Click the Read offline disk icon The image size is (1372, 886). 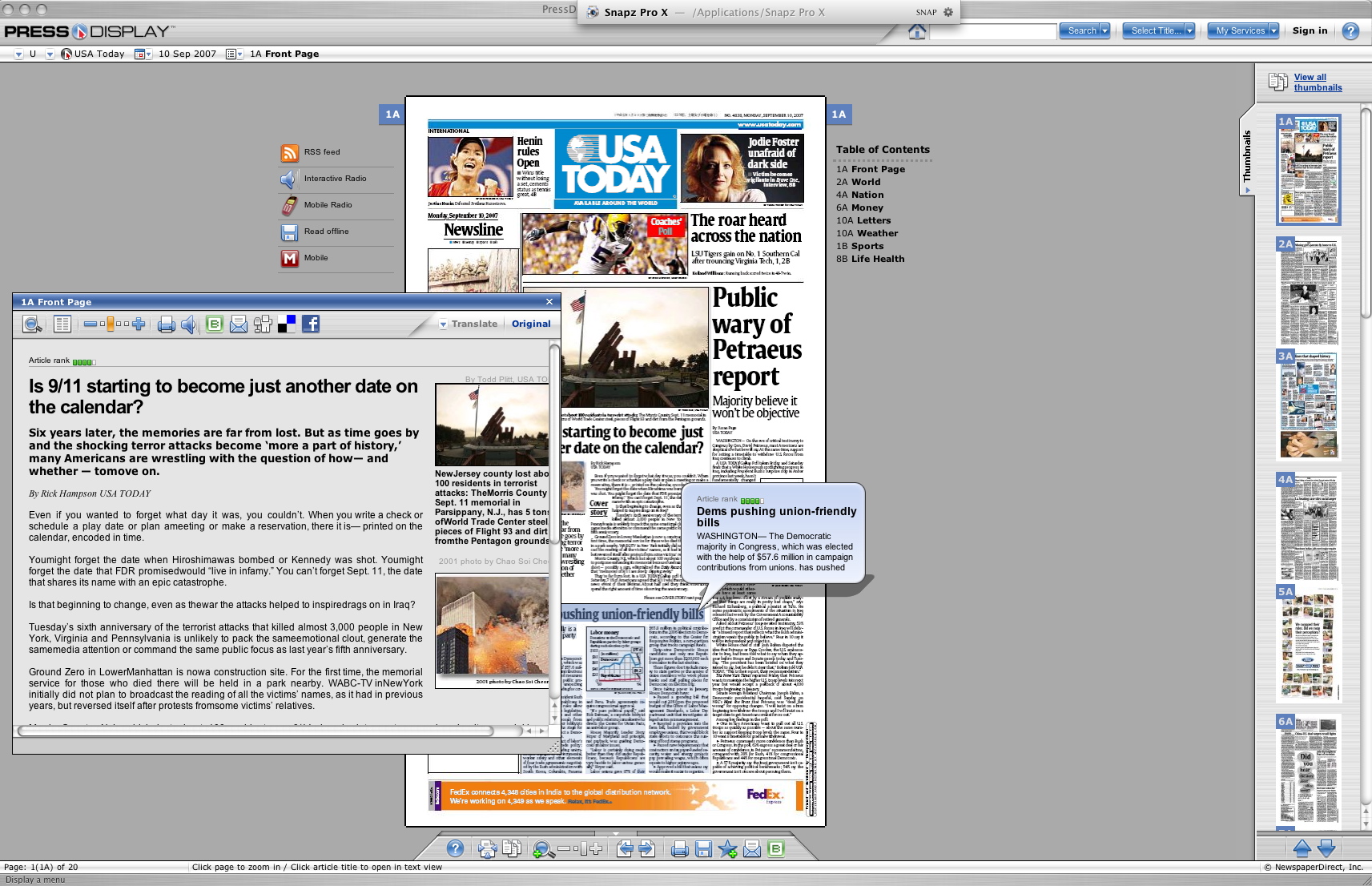(x=290, y=232)
